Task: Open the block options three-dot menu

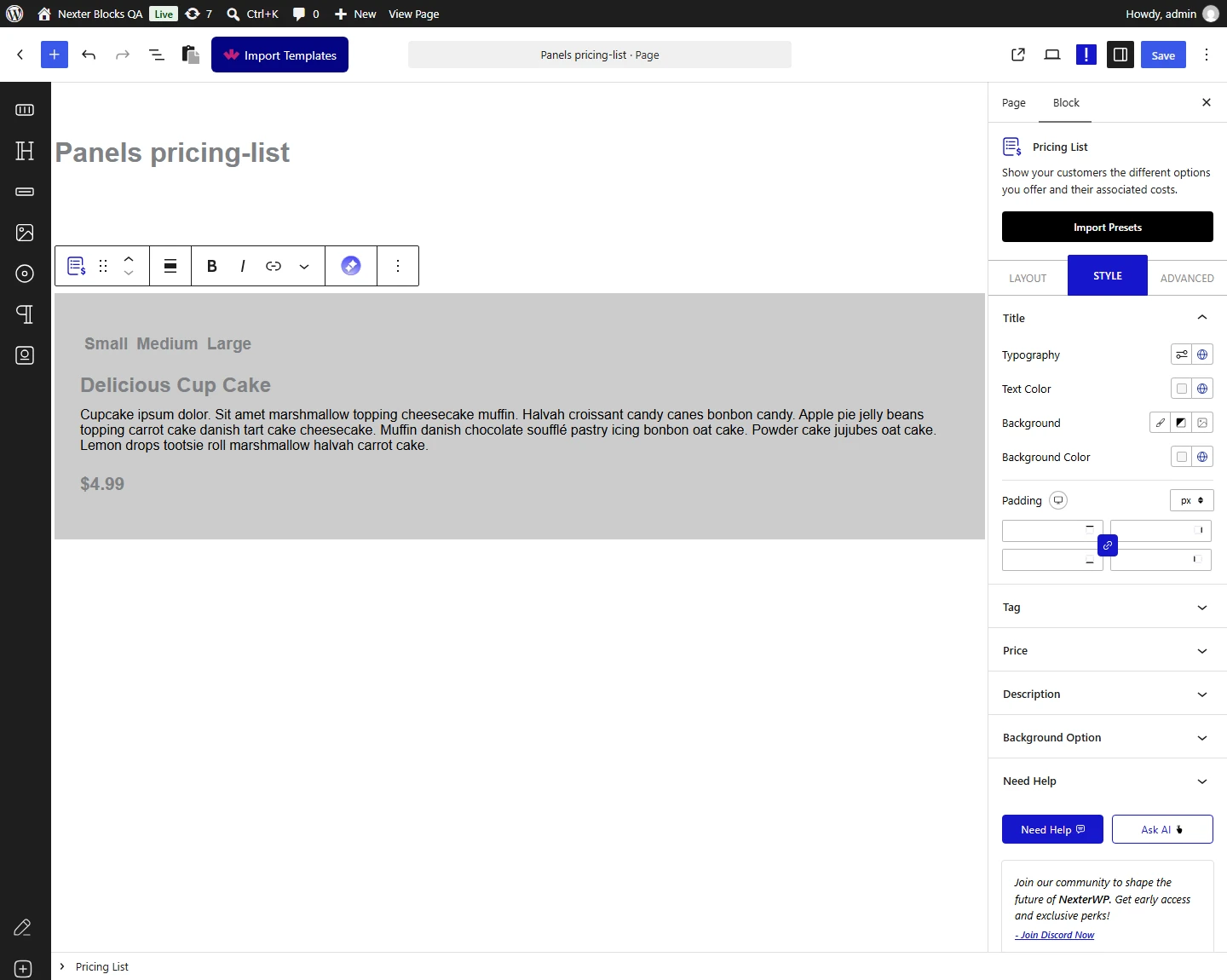Action: [x=398, y=266]
